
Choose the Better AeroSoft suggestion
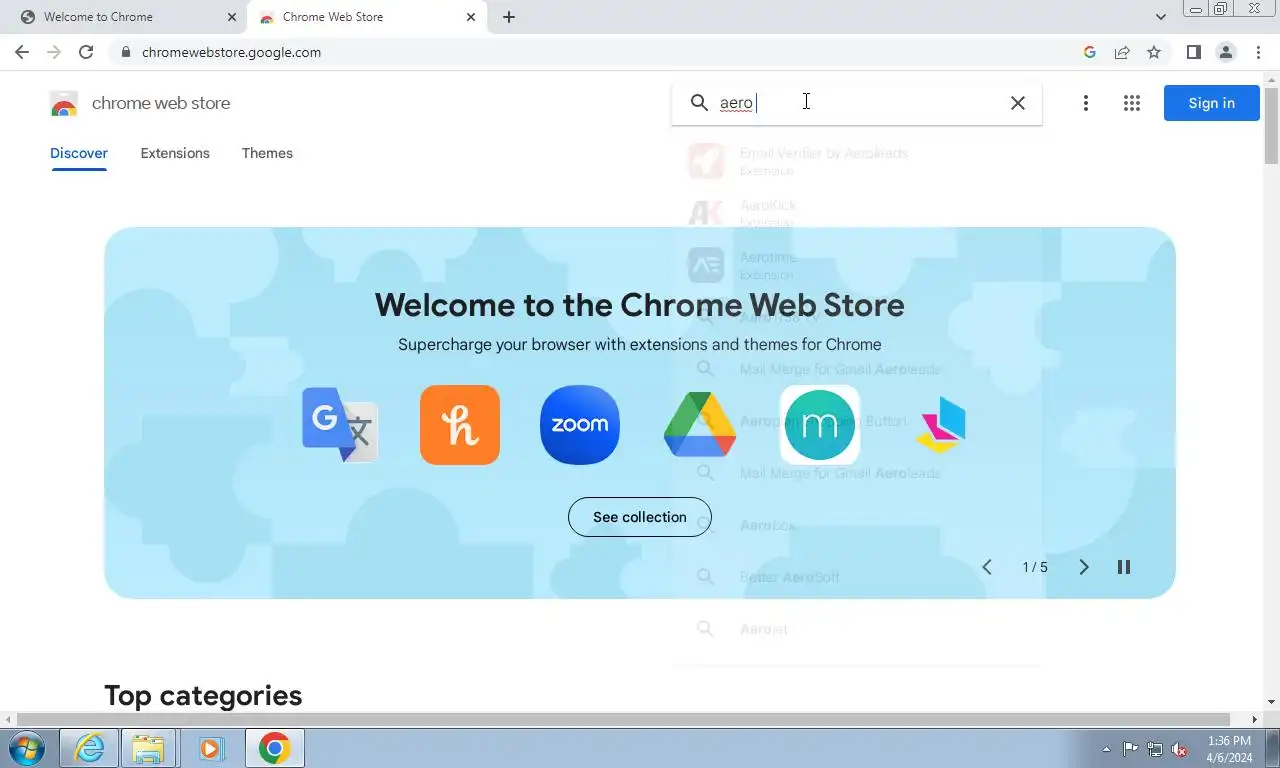(857, 577)
